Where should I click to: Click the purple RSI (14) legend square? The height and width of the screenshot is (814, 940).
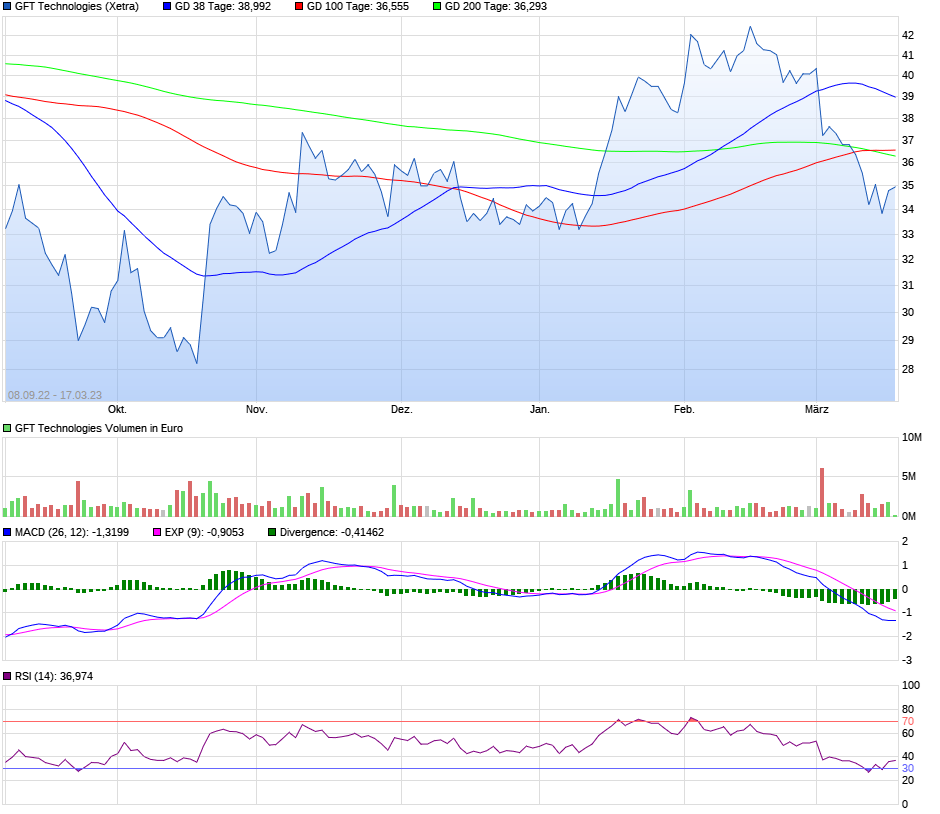click(7, 676)
